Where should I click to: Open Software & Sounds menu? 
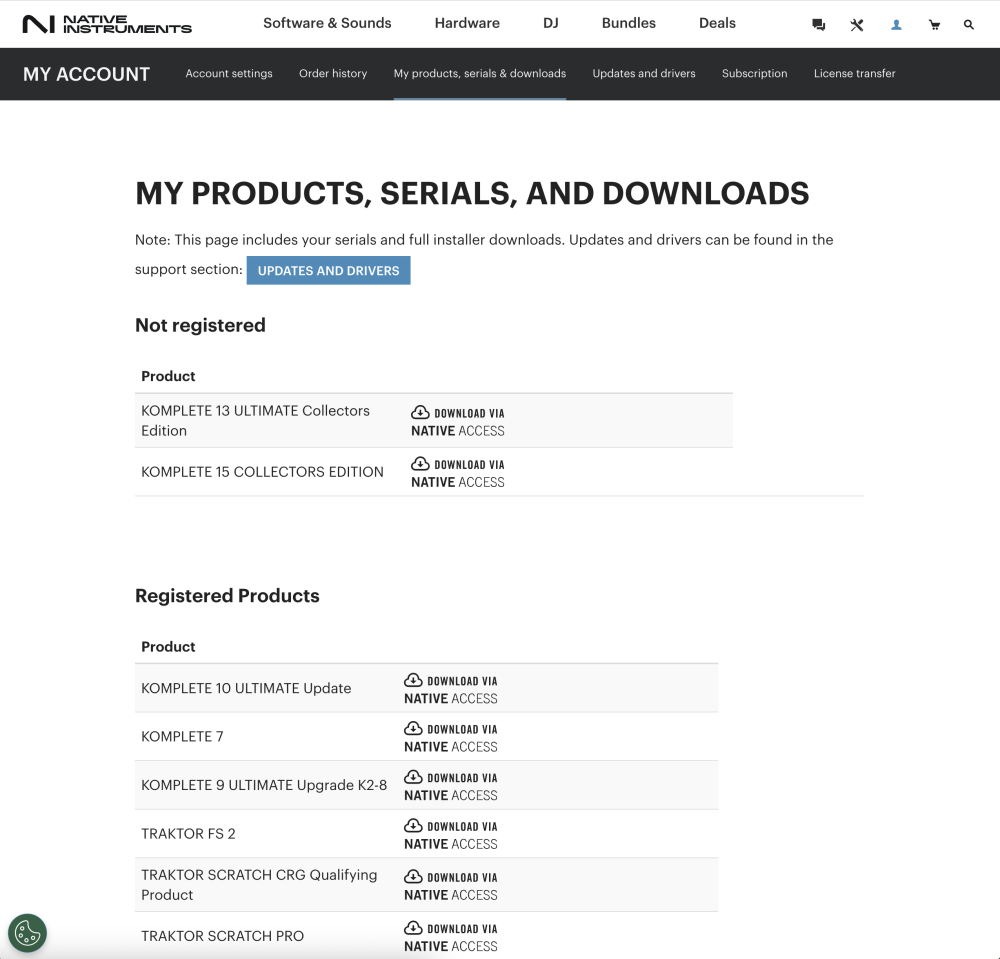click(327, 23)
